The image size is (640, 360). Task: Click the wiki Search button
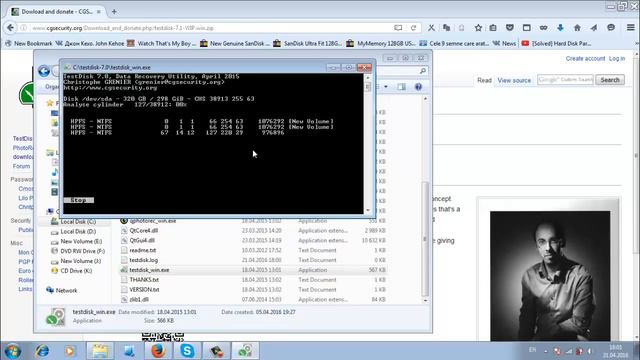[x=610, y=80]
